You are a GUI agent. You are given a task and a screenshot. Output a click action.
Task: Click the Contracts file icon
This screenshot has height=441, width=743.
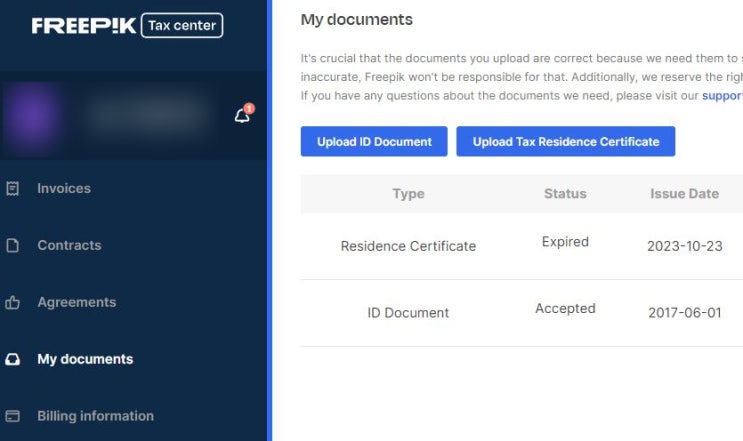pyautogui.click(x=13, y=245)
